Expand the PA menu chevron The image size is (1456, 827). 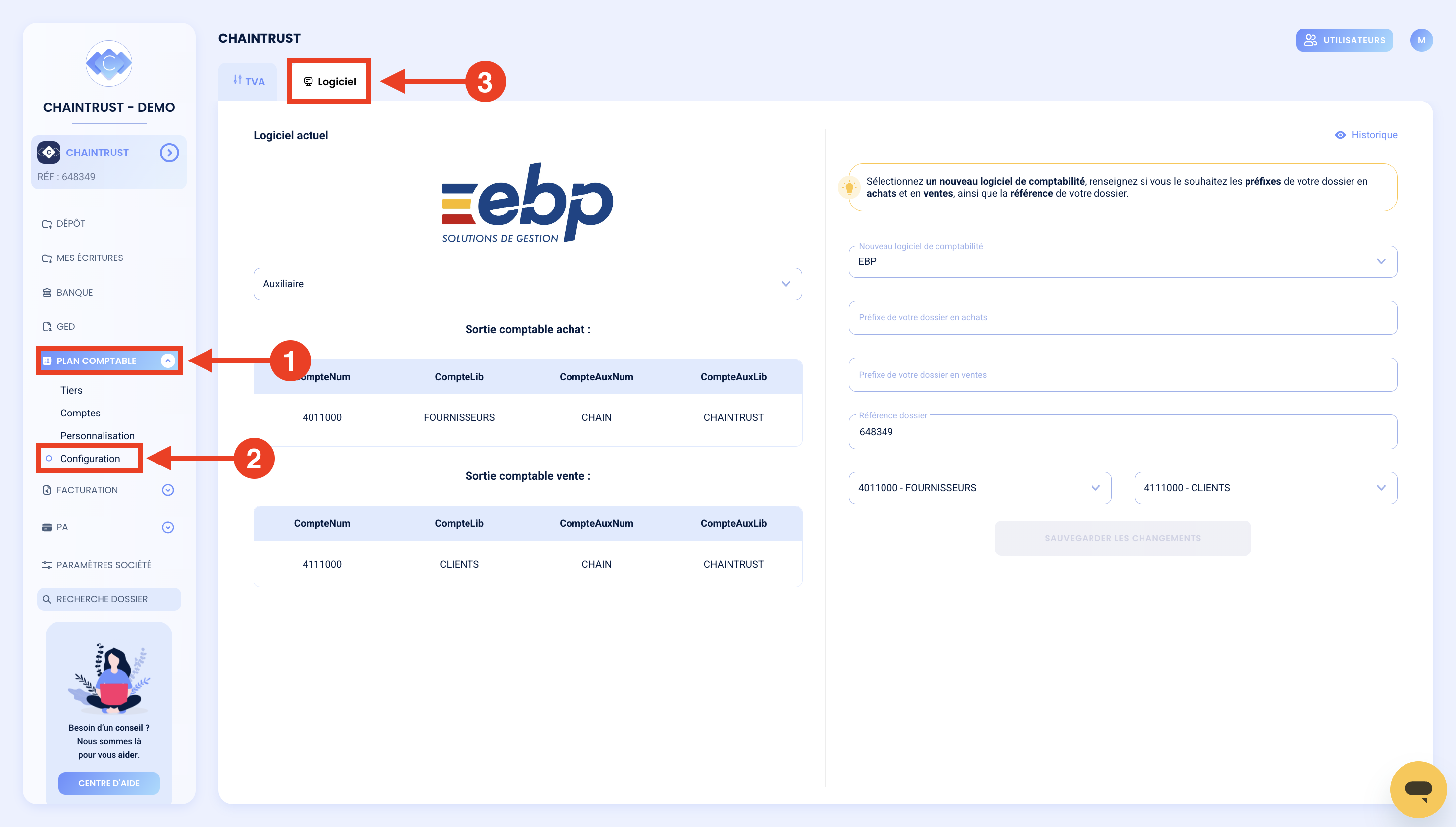point(167,528)
